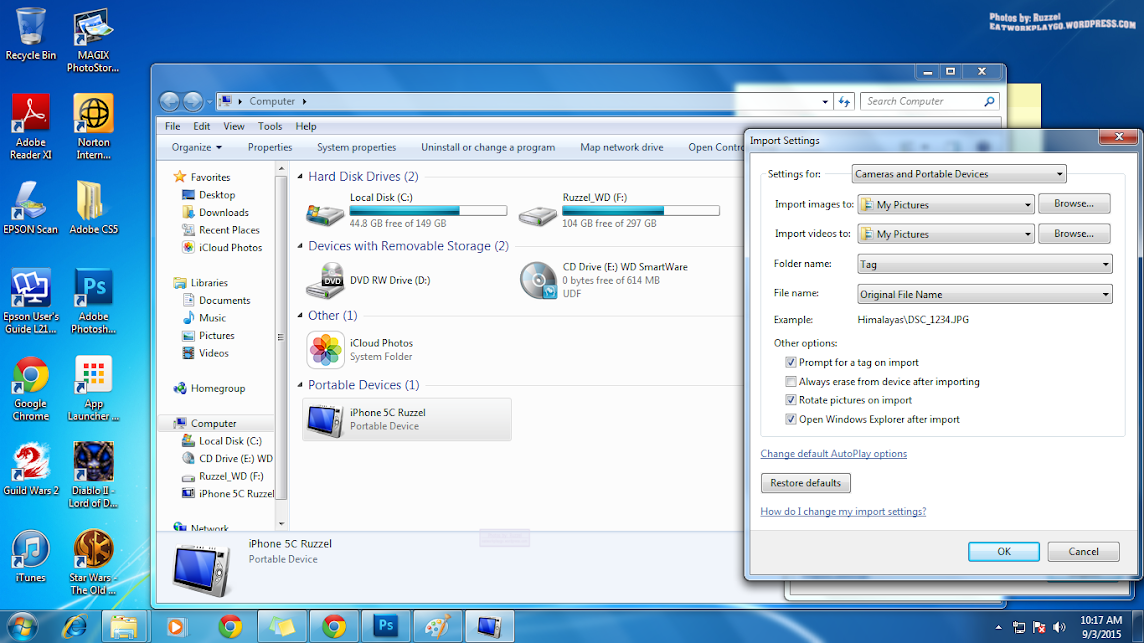
Task: Collapse Devices with Removable Storage group
Action: [301, 246]
